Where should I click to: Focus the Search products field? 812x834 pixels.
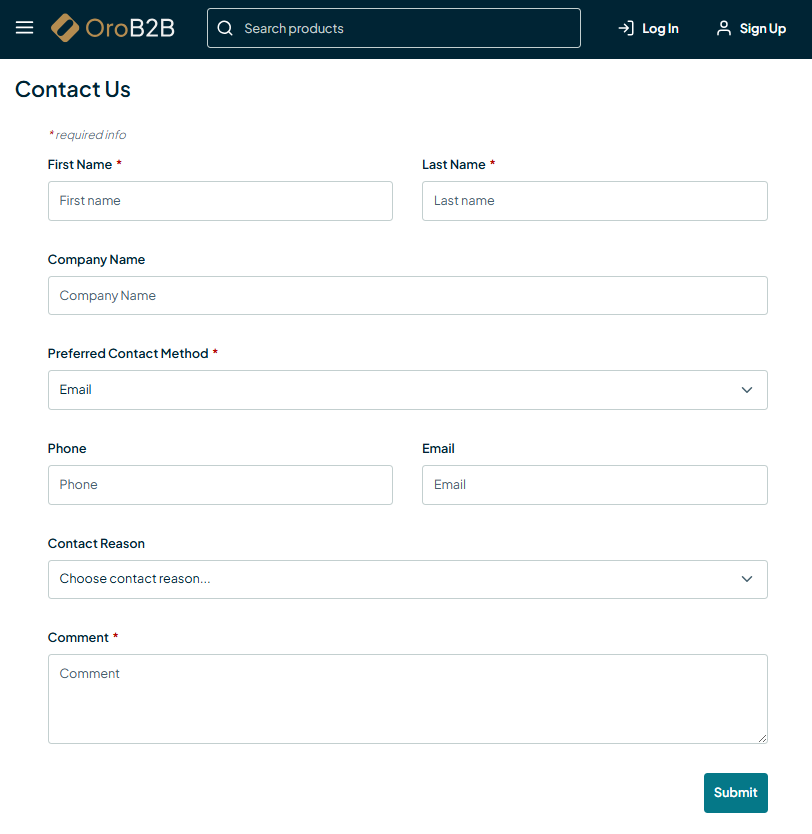pyautogui.click(x=405, y=28)
